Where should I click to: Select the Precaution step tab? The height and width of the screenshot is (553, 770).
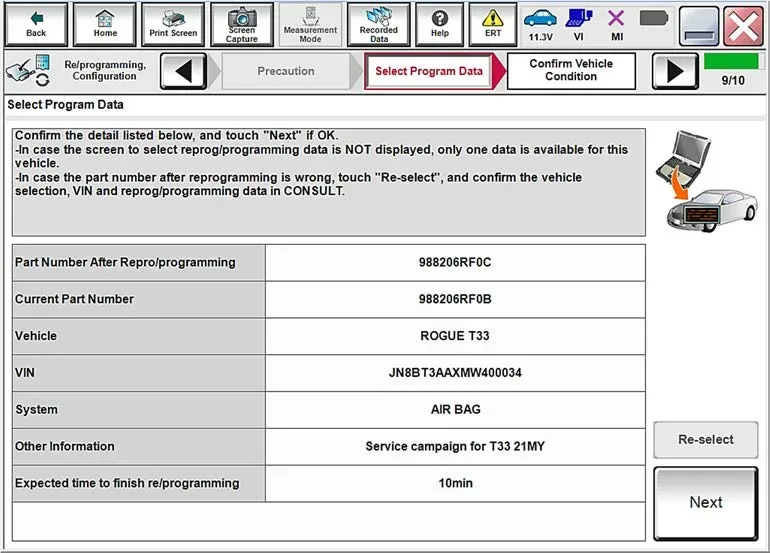[x=286, y=71]
